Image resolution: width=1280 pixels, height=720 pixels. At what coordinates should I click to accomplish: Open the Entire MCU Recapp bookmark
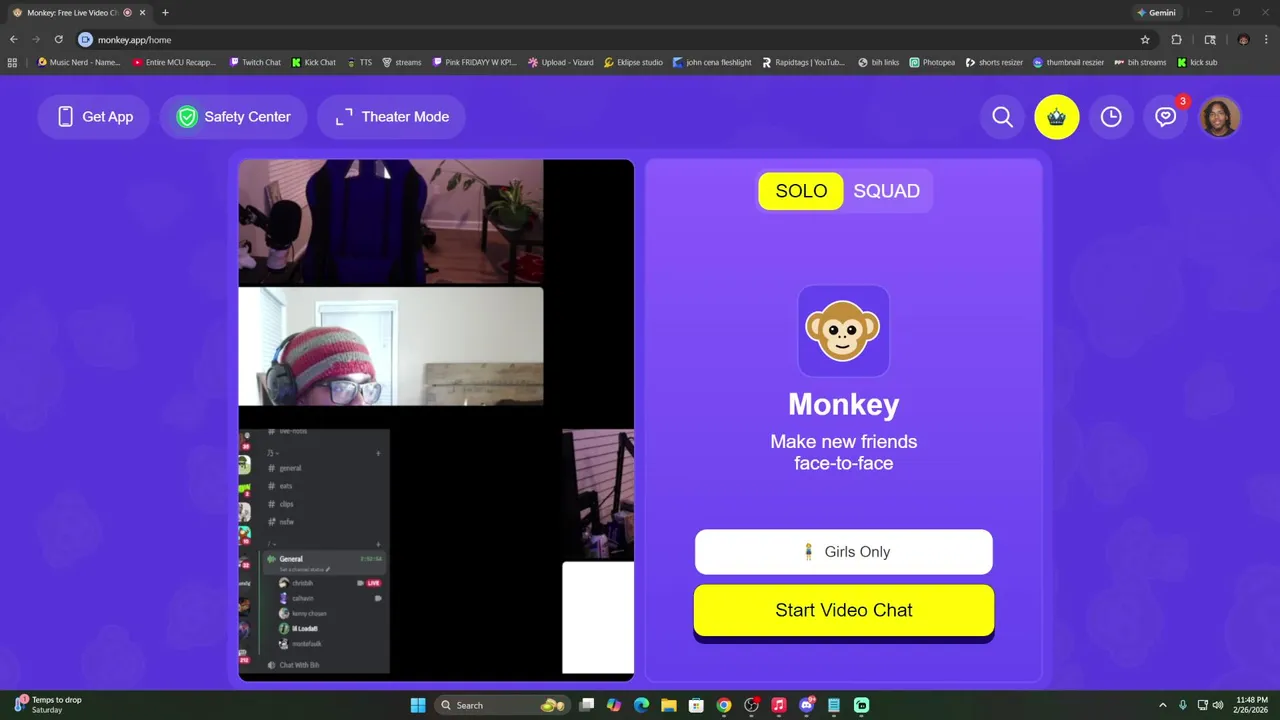coord(175,62)
